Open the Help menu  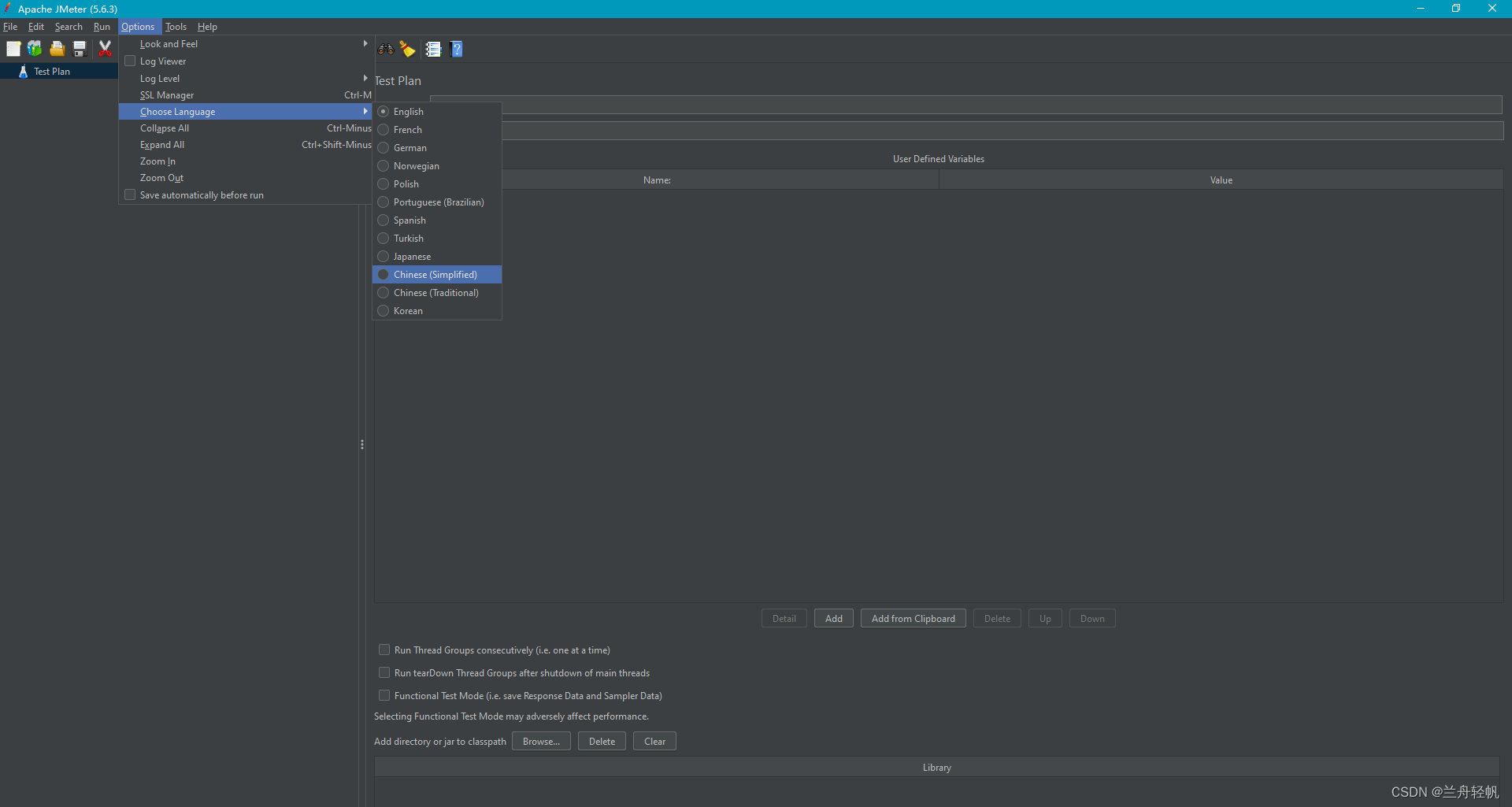click(x=207, y=27)
